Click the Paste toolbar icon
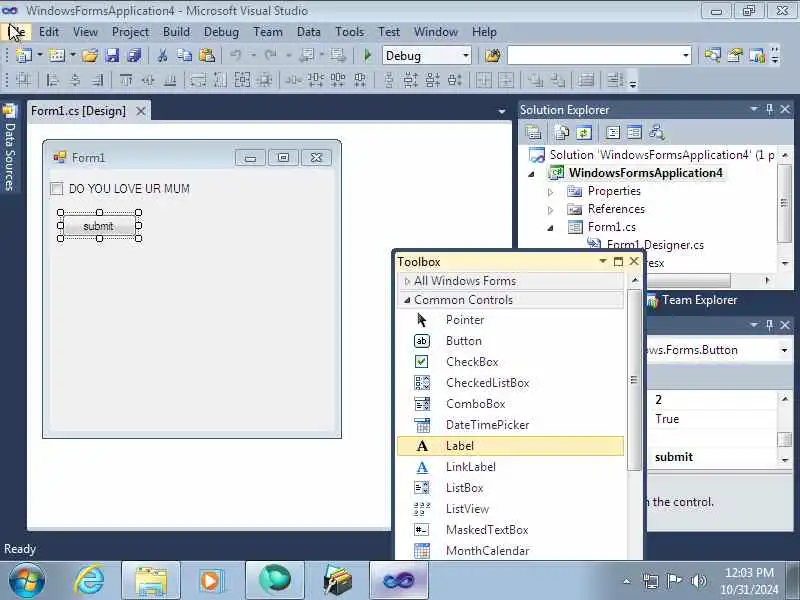The height and width of the screenshot is (600, 800). (207, 55)
